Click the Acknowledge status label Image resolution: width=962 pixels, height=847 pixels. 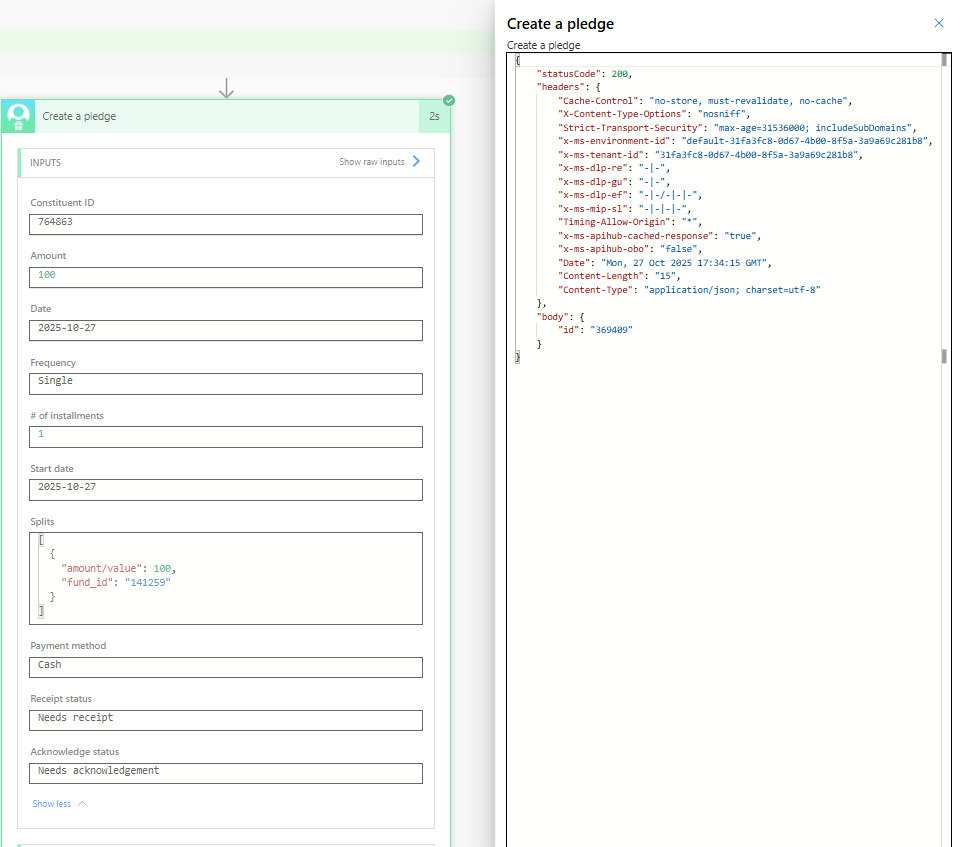tap(75, 752)
